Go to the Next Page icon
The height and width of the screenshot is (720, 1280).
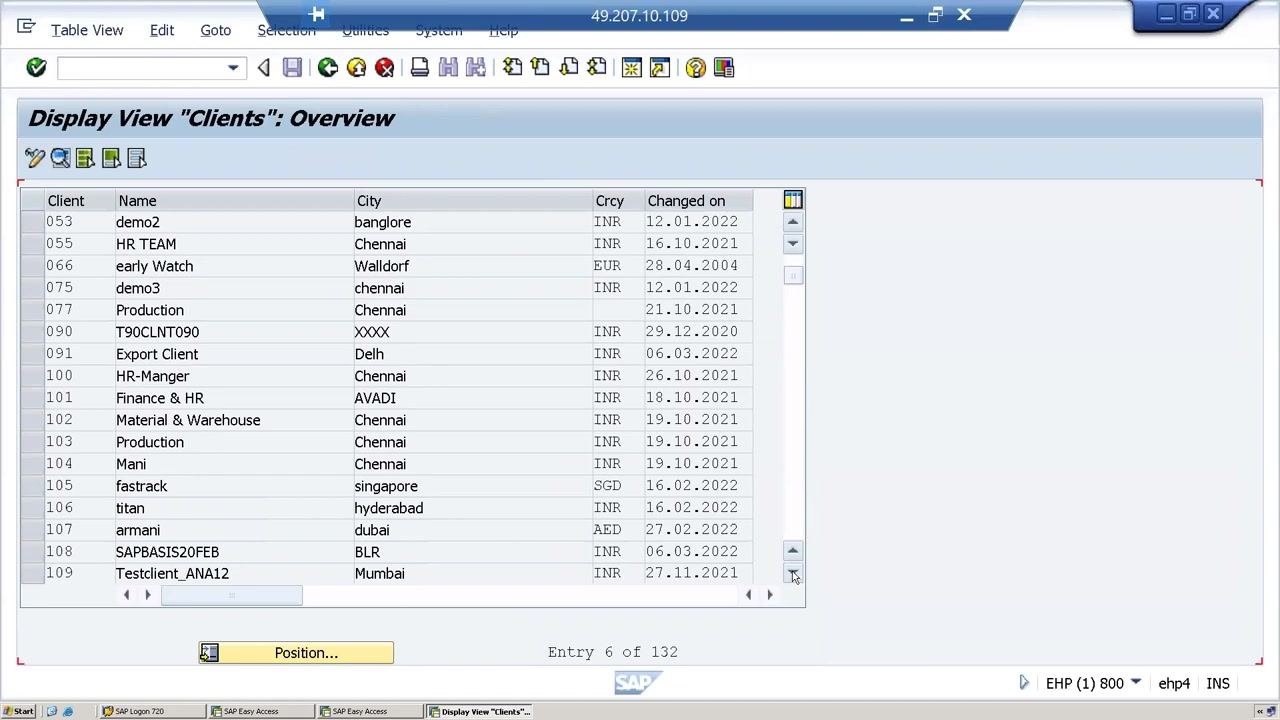click(x=568, y=68)
